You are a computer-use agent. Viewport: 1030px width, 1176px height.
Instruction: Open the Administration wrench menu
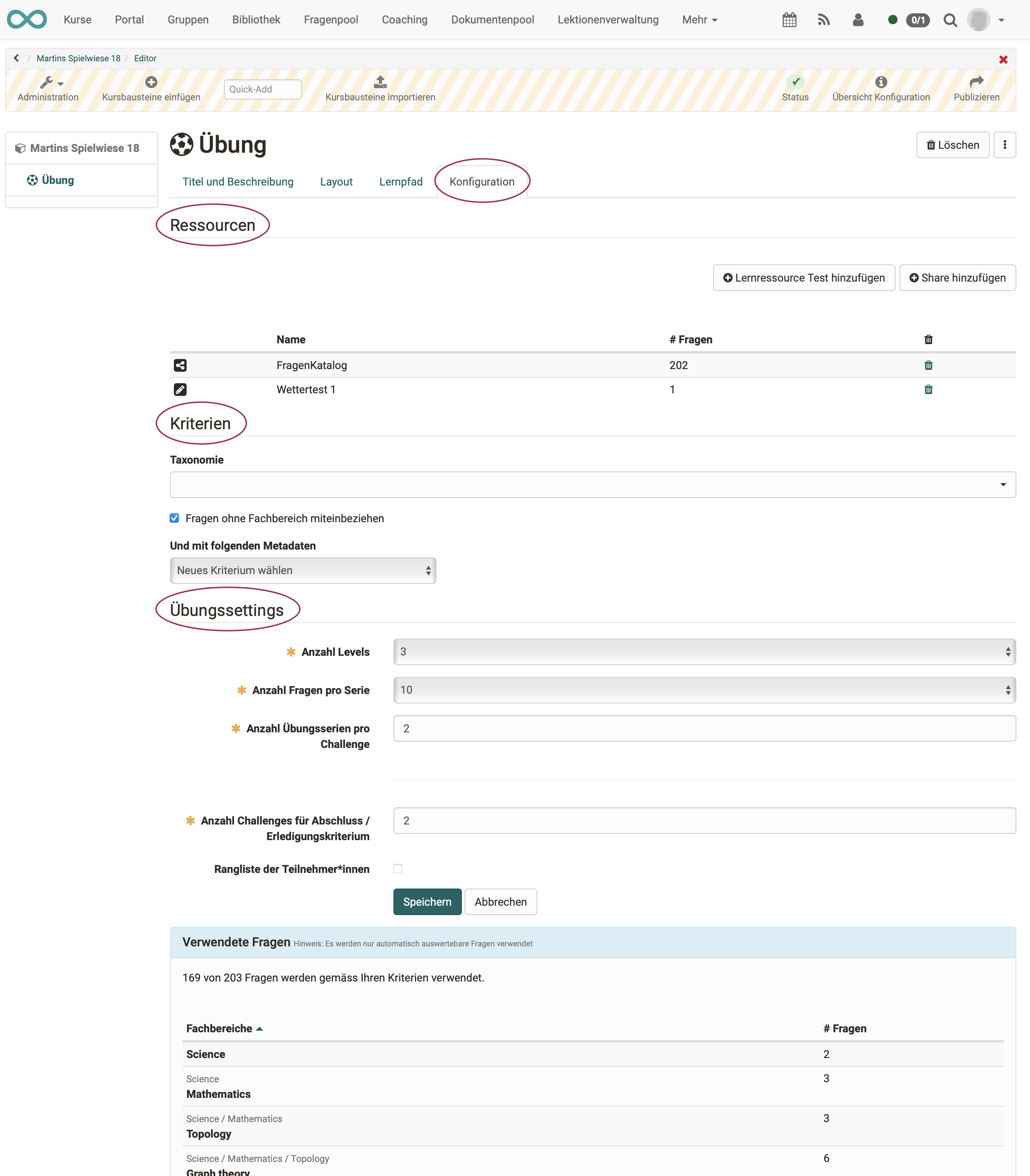(x=48, y=89)
